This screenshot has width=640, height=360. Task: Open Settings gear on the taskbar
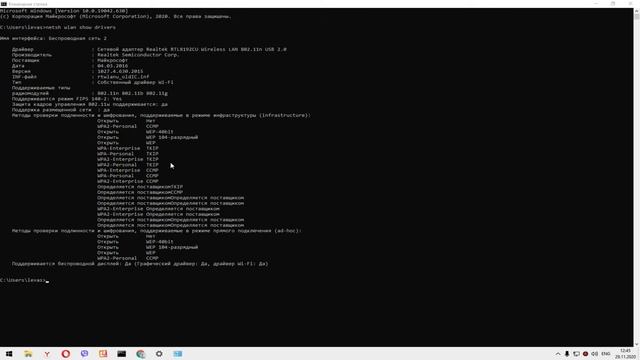coord(159,354)
